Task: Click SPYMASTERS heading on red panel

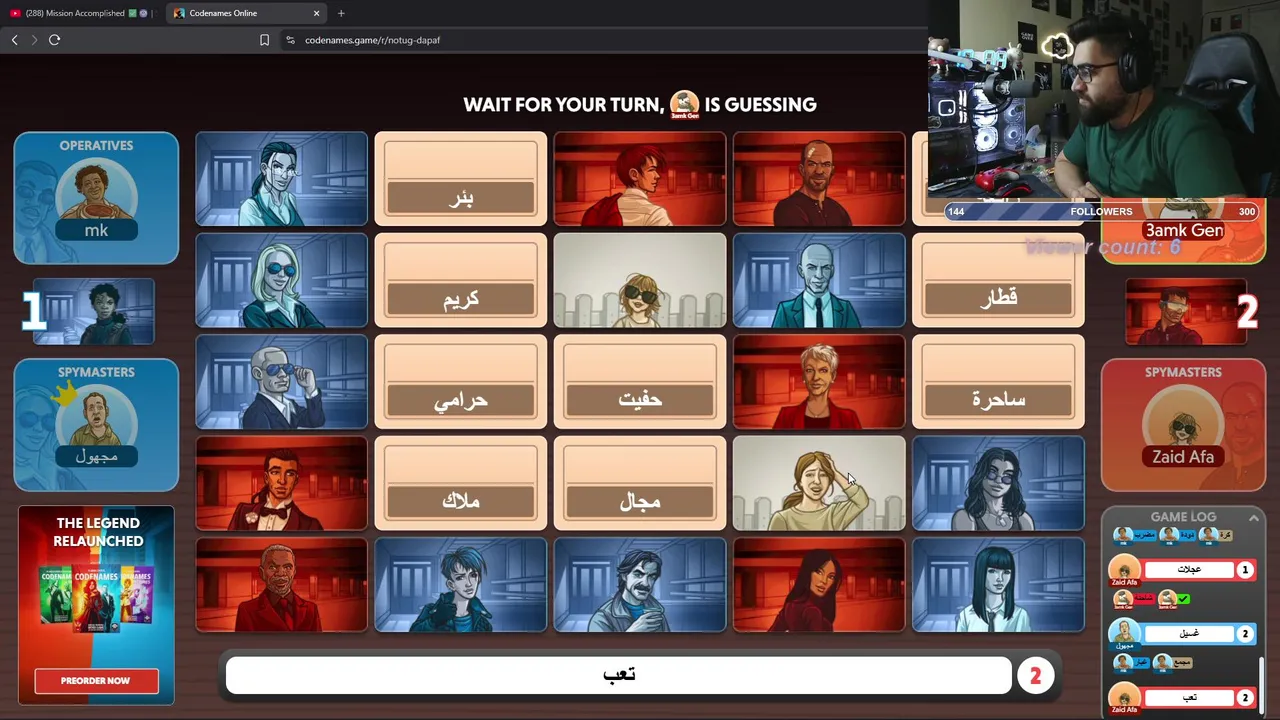Action: coord(1183,372)
